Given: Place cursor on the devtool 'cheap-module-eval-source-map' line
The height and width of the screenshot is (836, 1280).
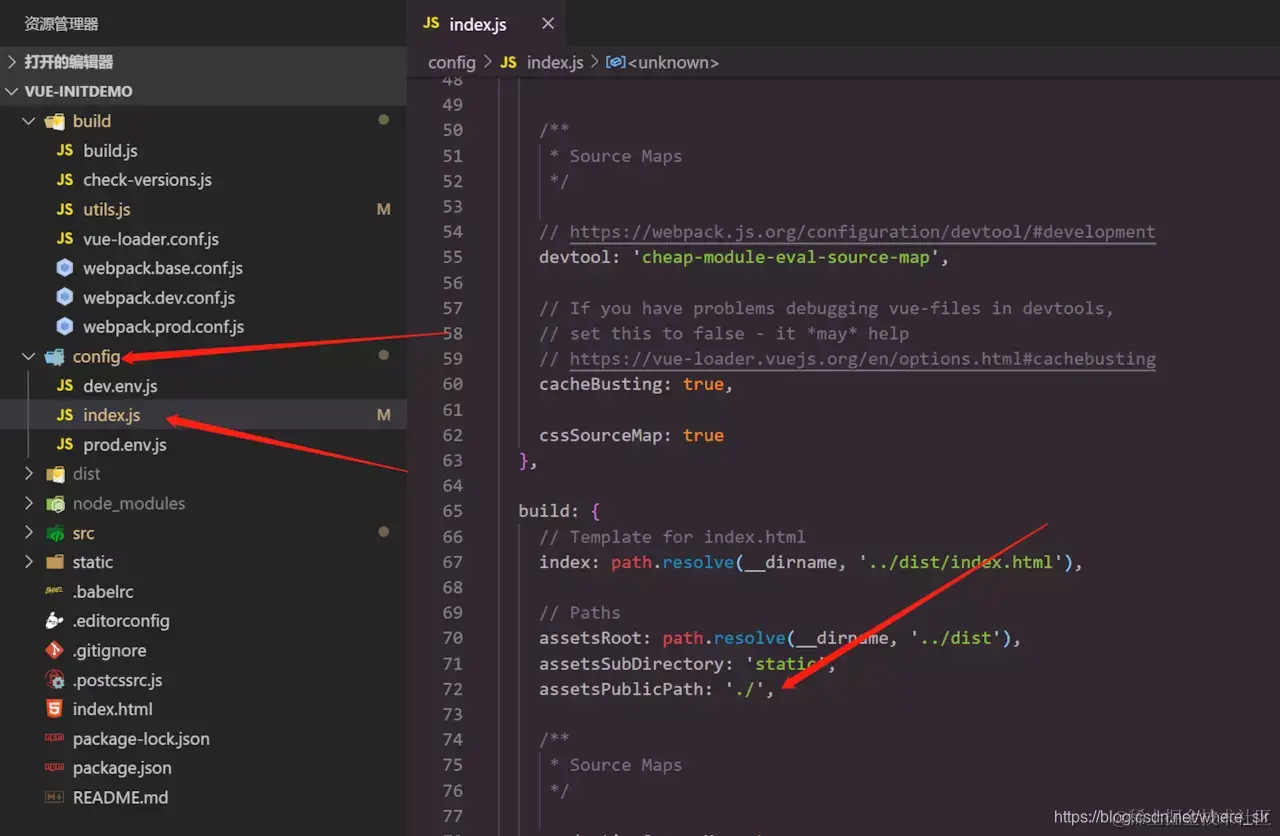Looking at the screenshot, I should pyautogui.click(x=744, y=257).
